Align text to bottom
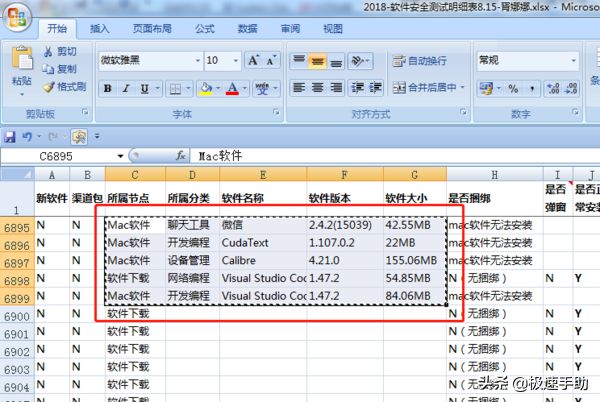This screenshot has height=402, width=600. point(336,60)
